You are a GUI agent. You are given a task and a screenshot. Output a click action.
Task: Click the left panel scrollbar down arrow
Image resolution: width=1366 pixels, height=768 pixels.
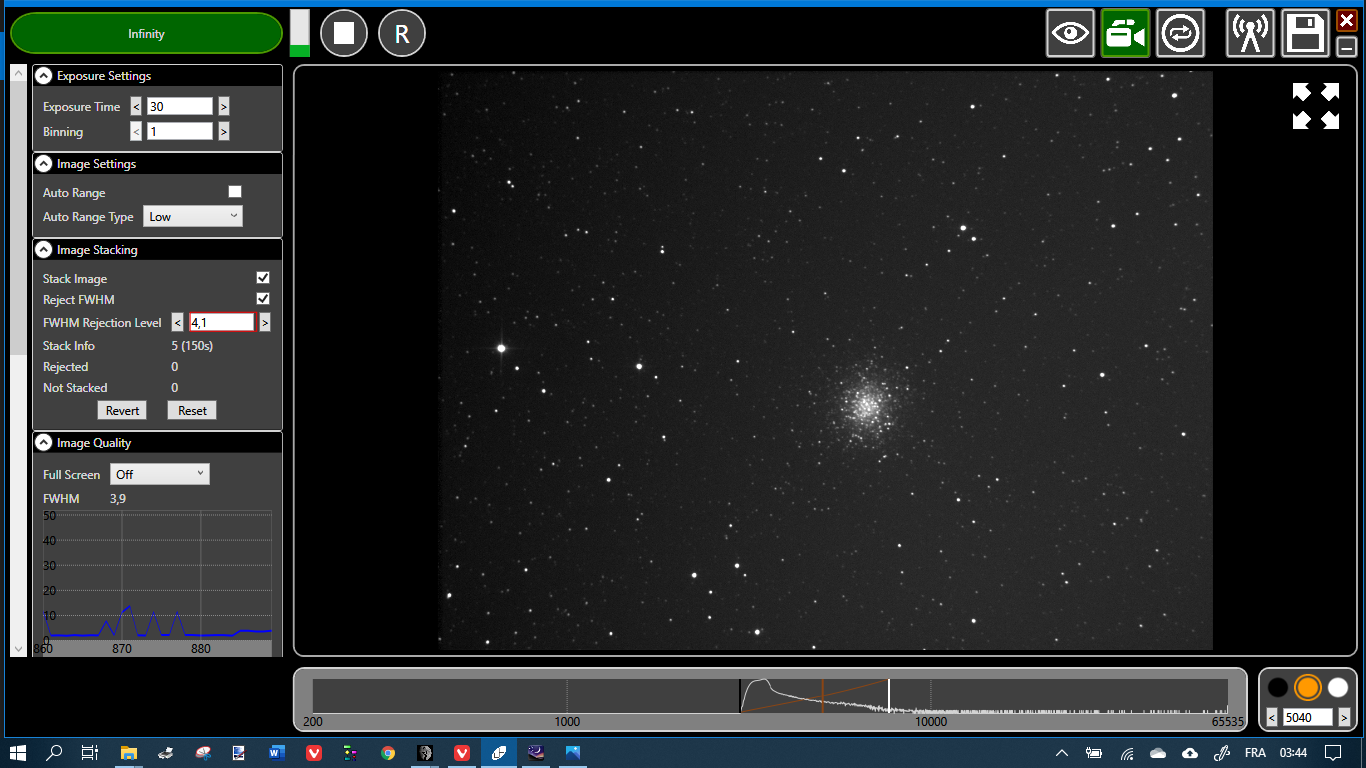(x=18, y=649)
